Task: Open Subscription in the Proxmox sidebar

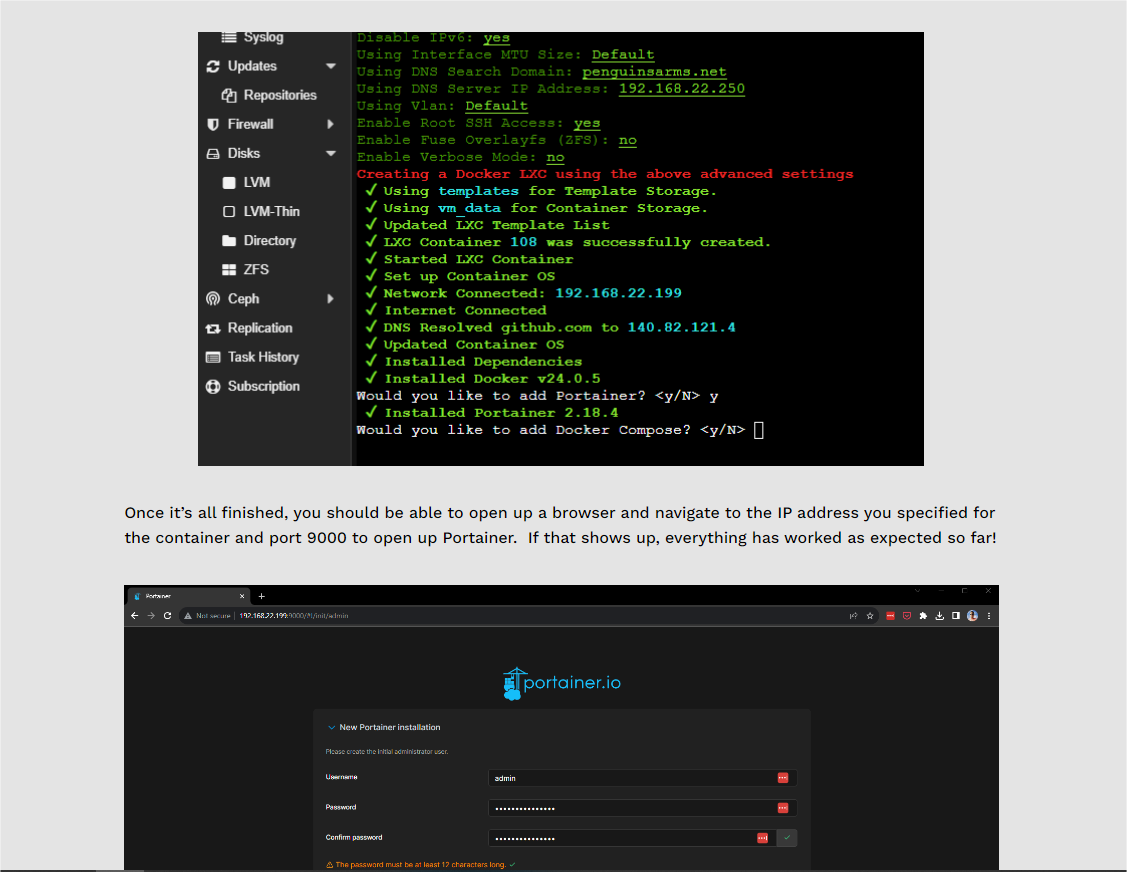Action: (263, 387)
